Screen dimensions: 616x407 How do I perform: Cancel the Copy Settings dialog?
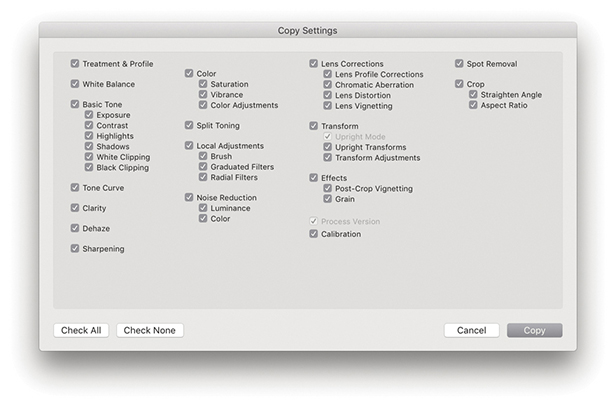click(471, 330)
